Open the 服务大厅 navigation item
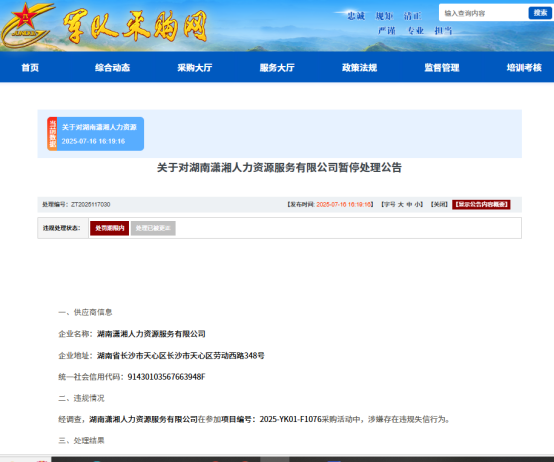 pyautogui.click(x=277, y=67)
